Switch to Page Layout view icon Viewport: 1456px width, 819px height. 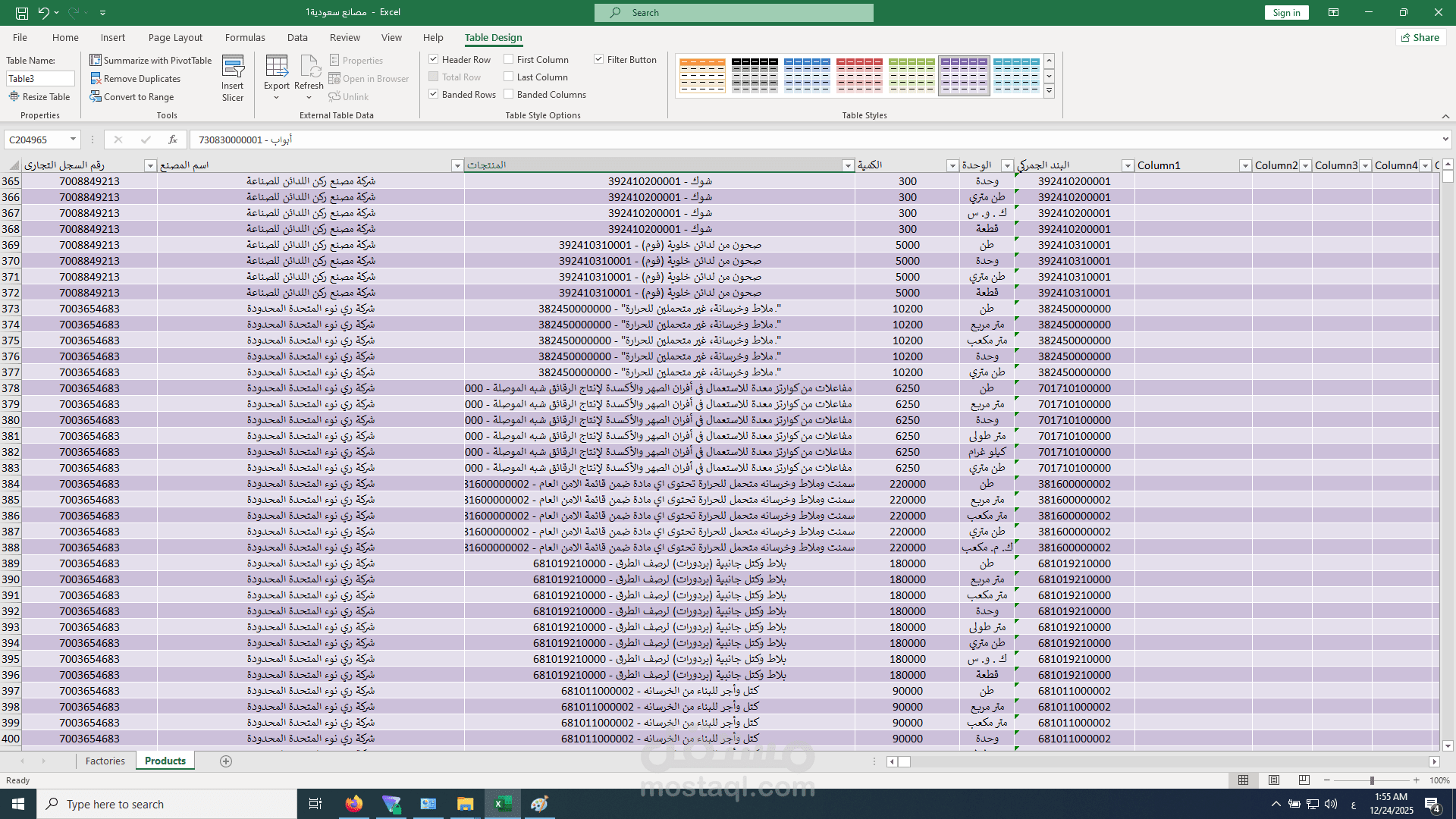point(1274,780)
